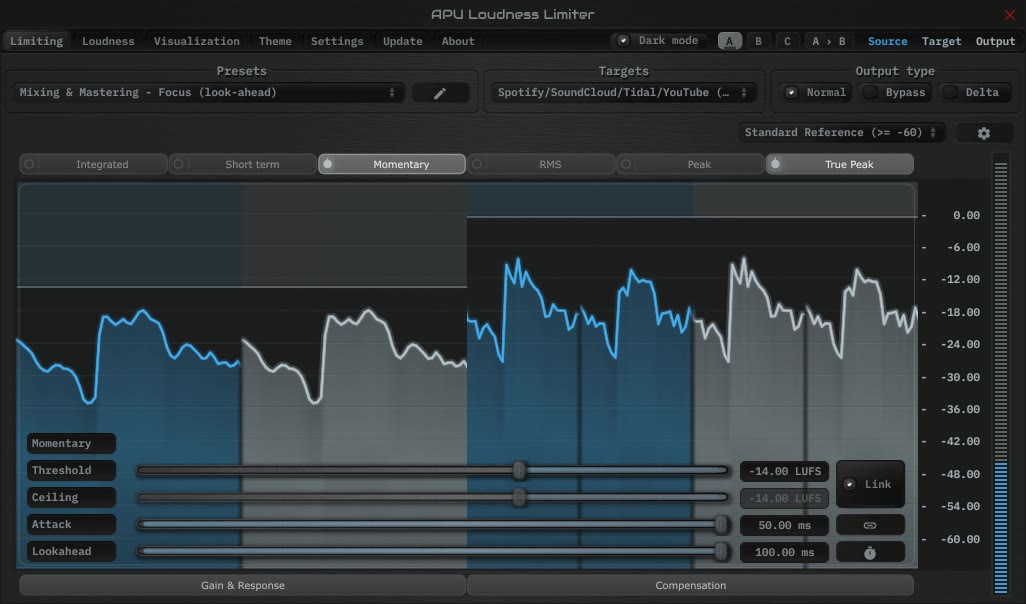Screen dimensions: 1026x604
Task: Select state slot C
Action: (787, 41)
